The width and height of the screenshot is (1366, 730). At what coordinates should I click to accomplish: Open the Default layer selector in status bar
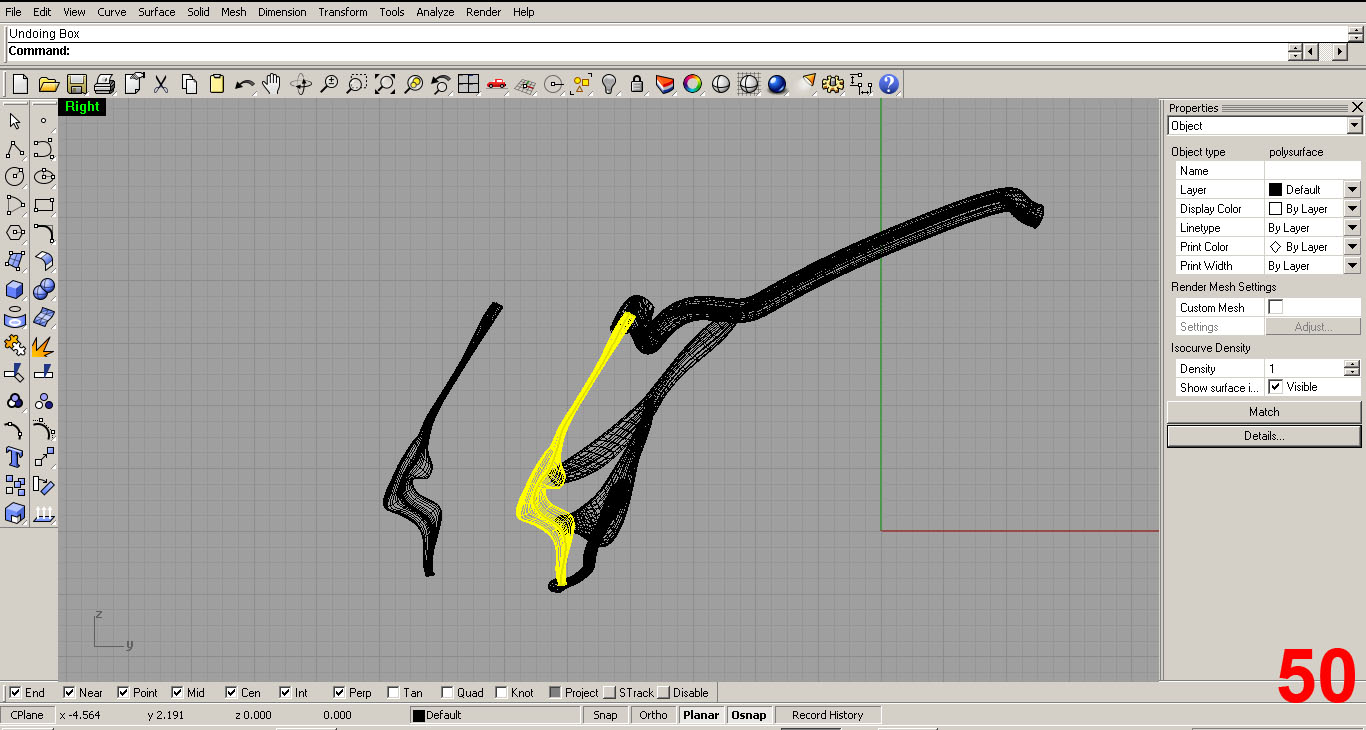pyautogui.click(x=496, y=715)
